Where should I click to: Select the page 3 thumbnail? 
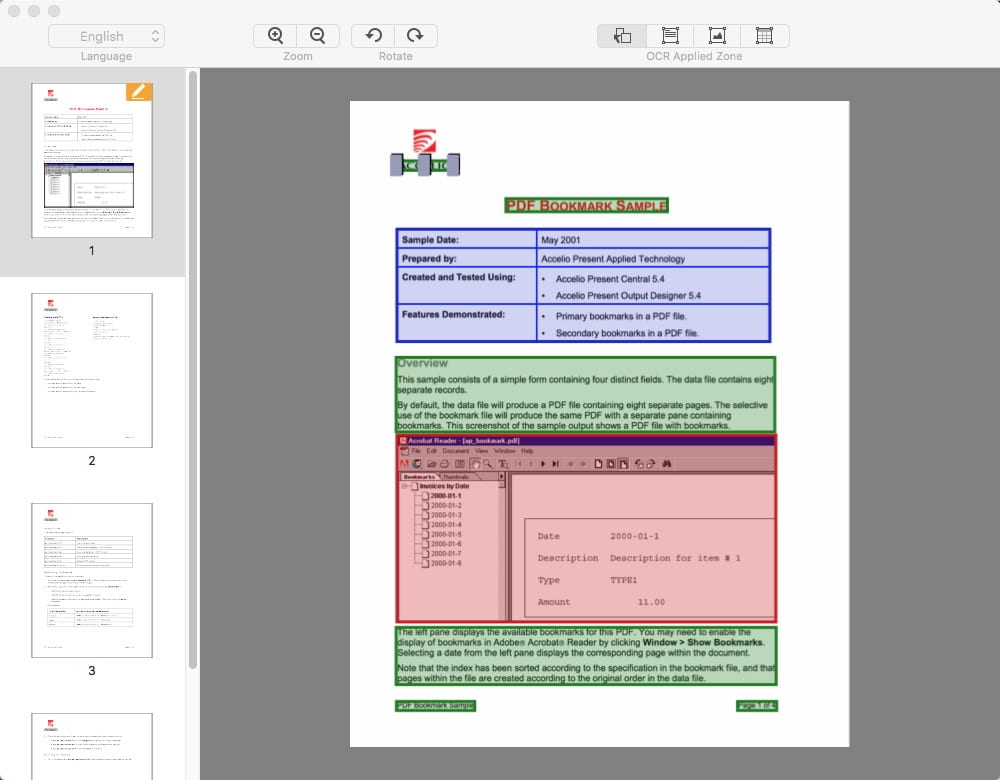91,580
